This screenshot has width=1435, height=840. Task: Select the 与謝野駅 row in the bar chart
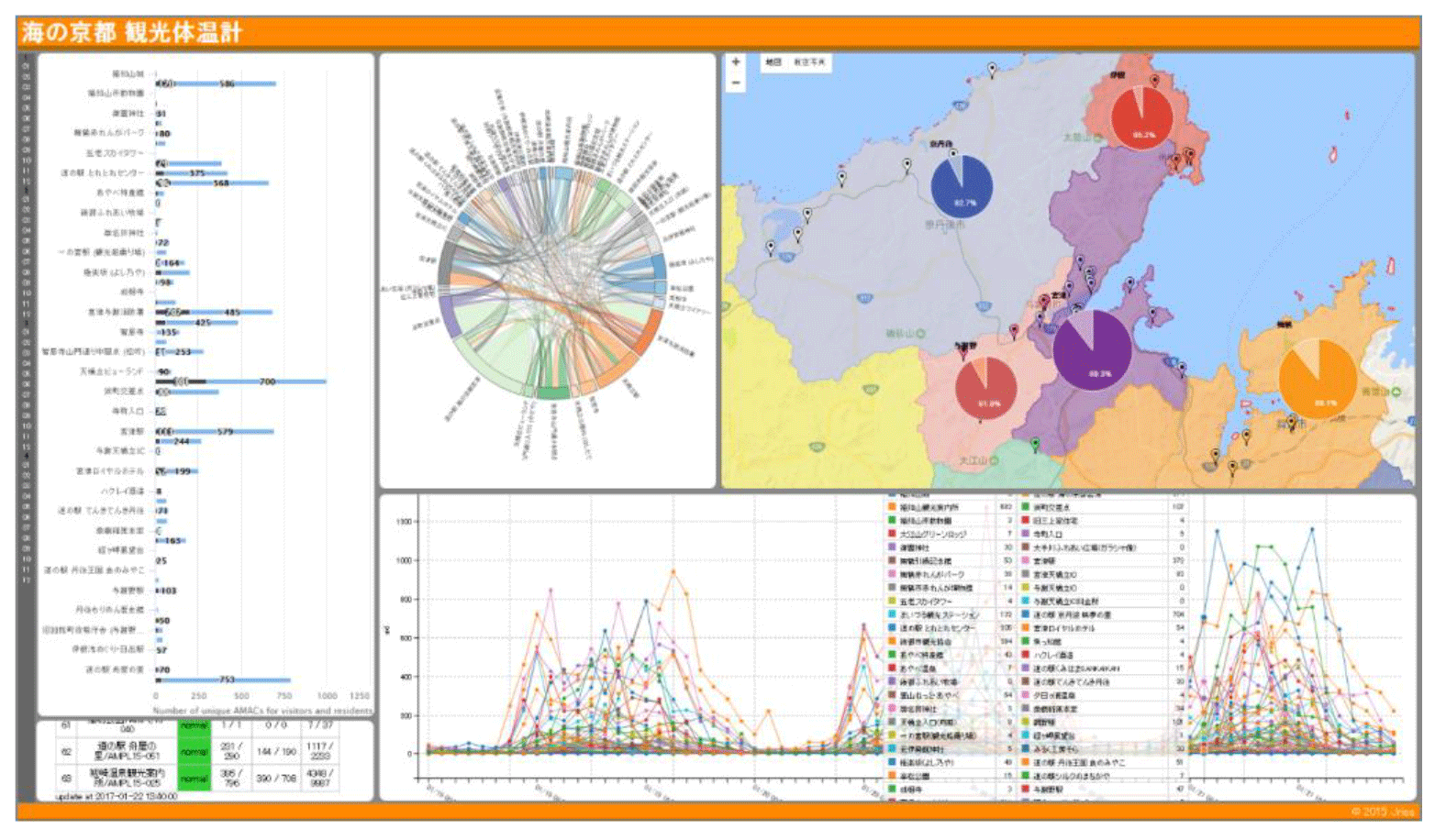click(x=128, y=590)
